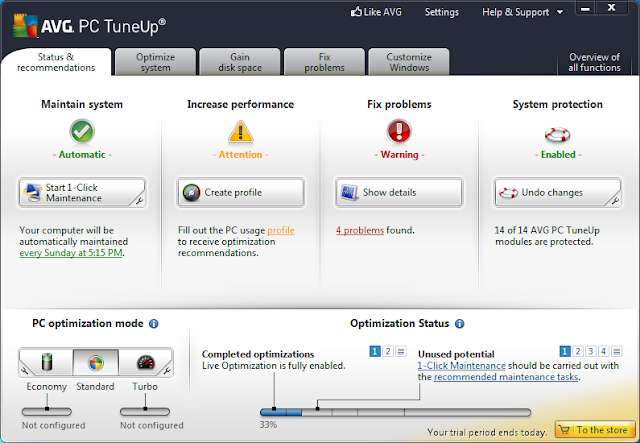This screenshot has width=640, height=443.
Task: Select Turbo optimization mode
Action: pos(145,362)
